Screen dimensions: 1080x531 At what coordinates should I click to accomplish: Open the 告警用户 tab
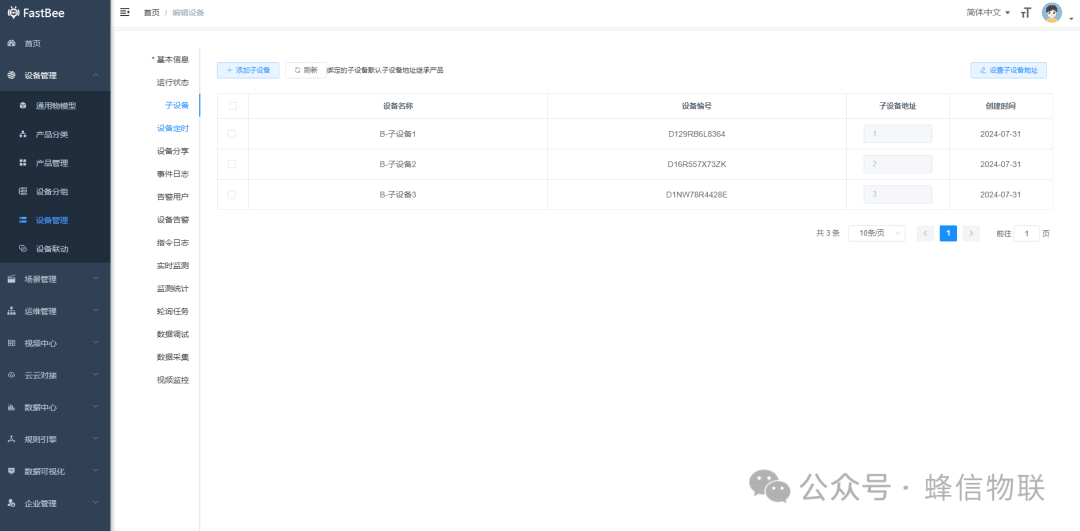tap(172, 197)
